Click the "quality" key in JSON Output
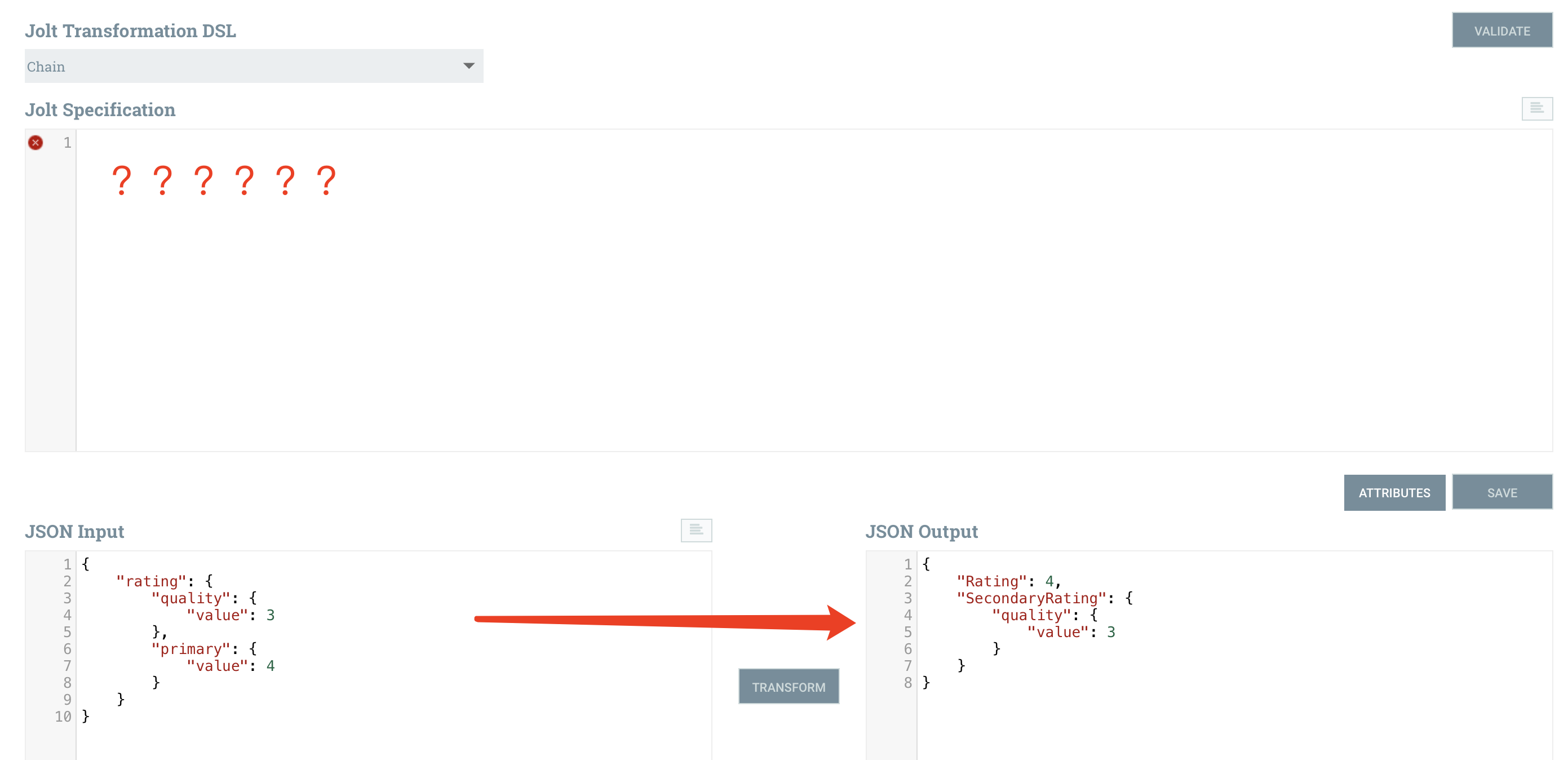 pyautogui.click(x=1031, y=615)
